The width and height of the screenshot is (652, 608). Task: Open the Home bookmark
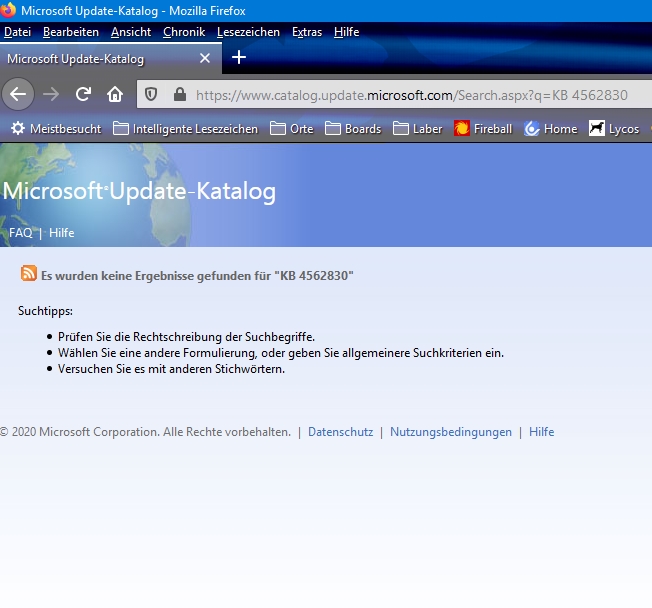coord(551,129)
